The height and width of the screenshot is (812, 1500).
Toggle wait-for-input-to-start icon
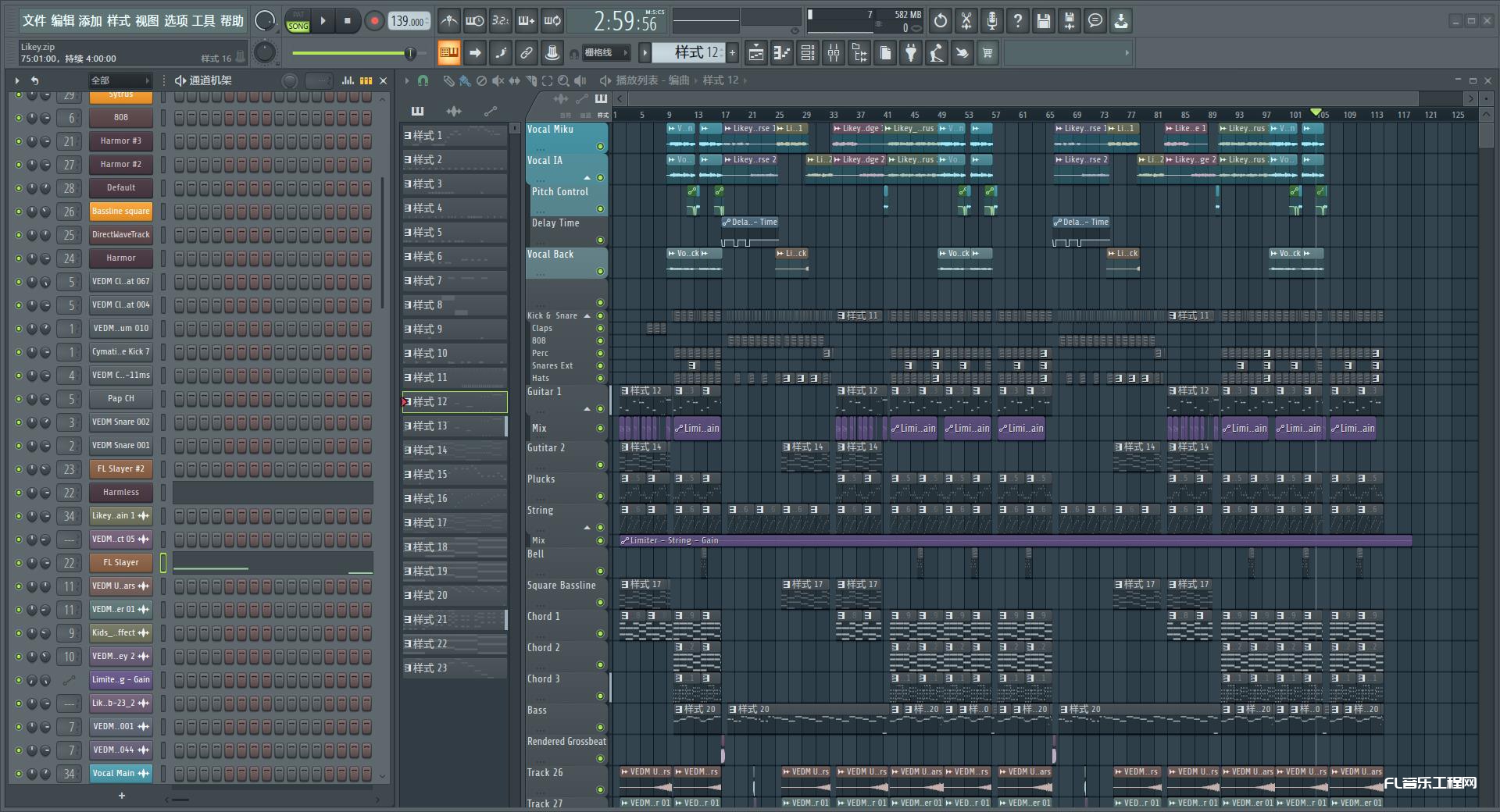[474, 21]
